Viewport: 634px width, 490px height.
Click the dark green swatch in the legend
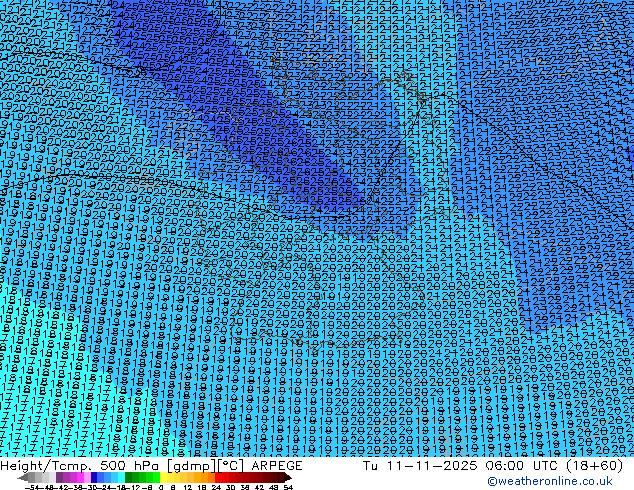128,478
